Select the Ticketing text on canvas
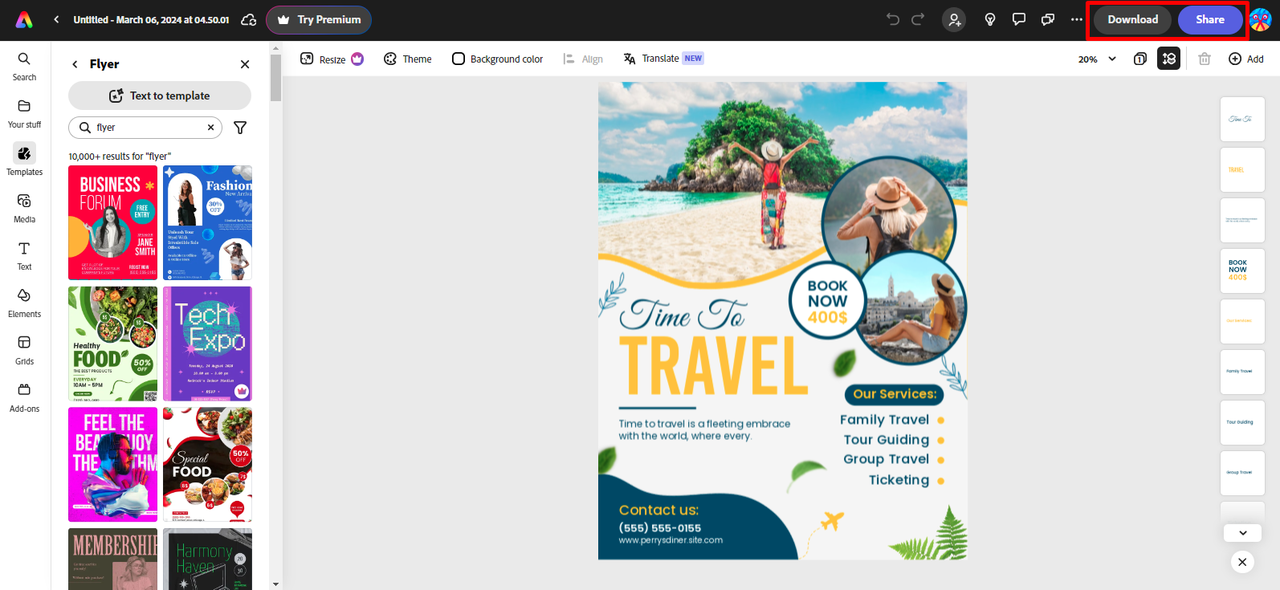The width and height of the screenshot is (1280, 590). point(899,480)
